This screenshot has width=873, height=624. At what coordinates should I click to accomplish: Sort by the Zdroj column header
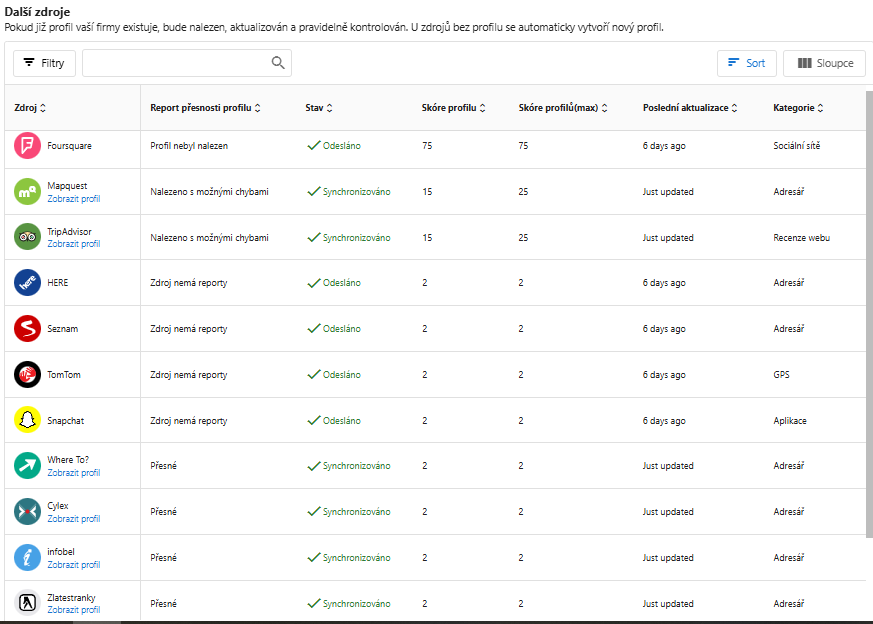click(30, 108)
